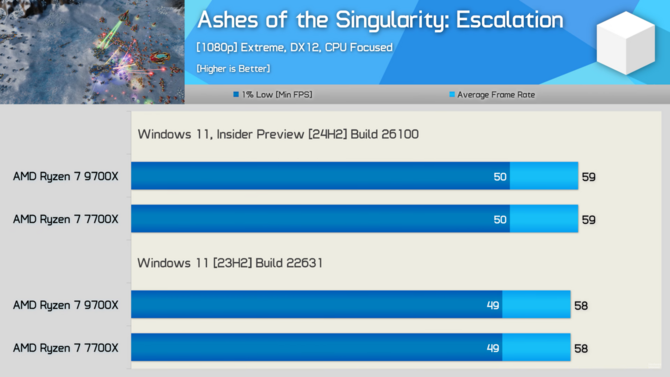This screenshot has width=670, height=377.
Task: Click the Ashes of the Singularity: Escalation title
Action: point(380,20)
